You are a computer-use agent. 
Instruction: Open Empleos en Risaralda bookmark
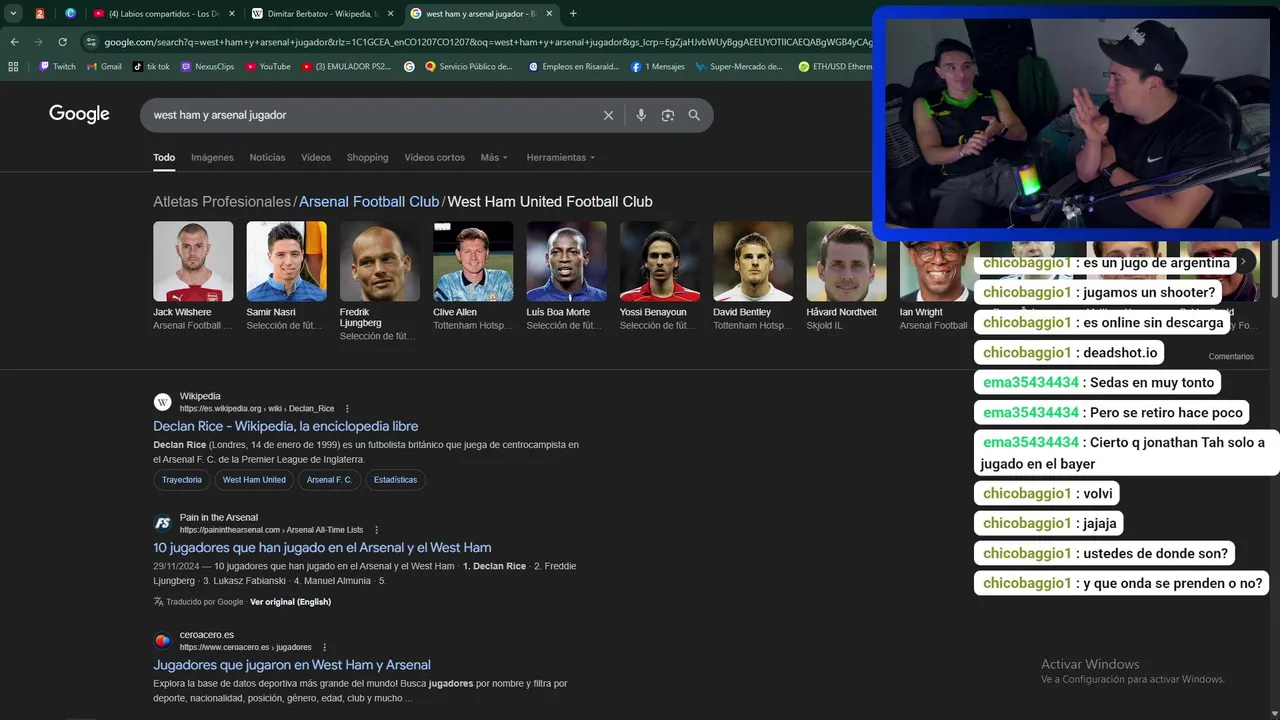pyautogui.click(x=574, y=67)
